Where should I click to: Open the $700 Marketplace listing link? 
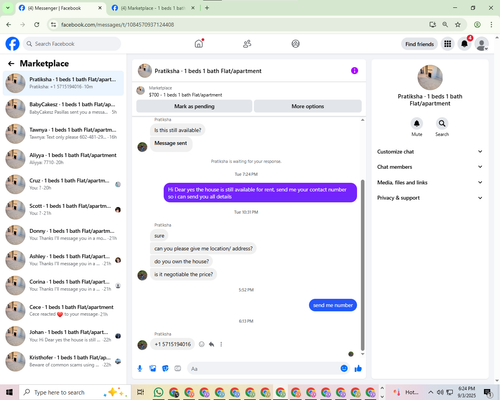coord(186,95)
